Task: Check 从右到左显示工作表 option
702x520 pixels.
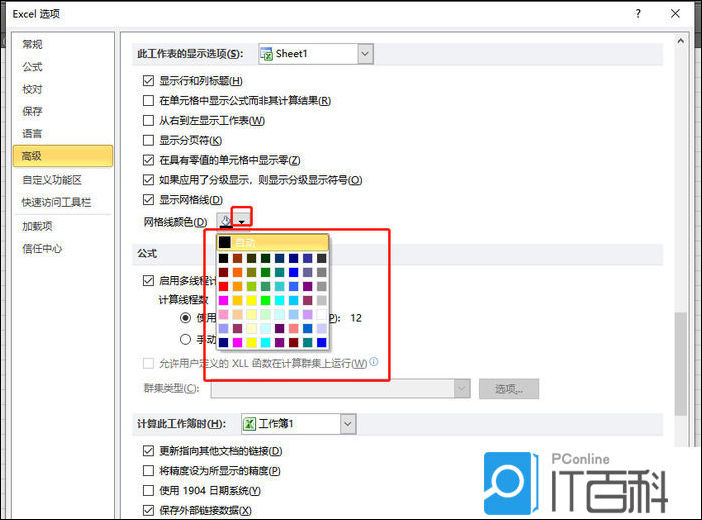Action: [148, 120]
